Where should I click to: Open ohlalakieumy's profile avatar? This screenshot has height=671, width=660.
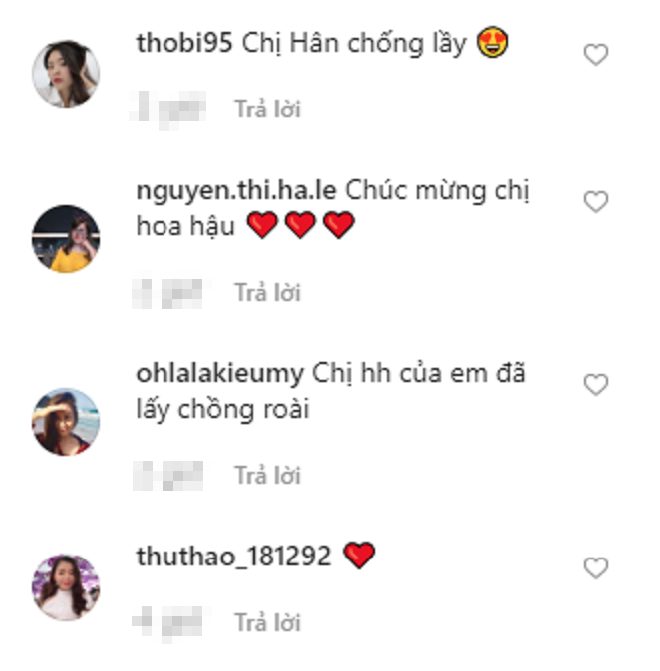66,422
